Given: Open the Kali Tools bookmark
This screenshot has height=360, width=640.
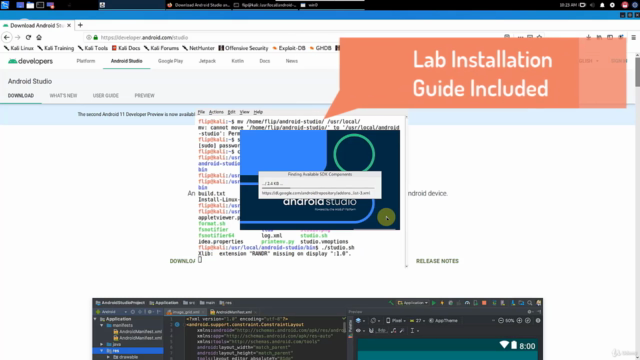Looking at the screenshot, I should coord(93,48).
